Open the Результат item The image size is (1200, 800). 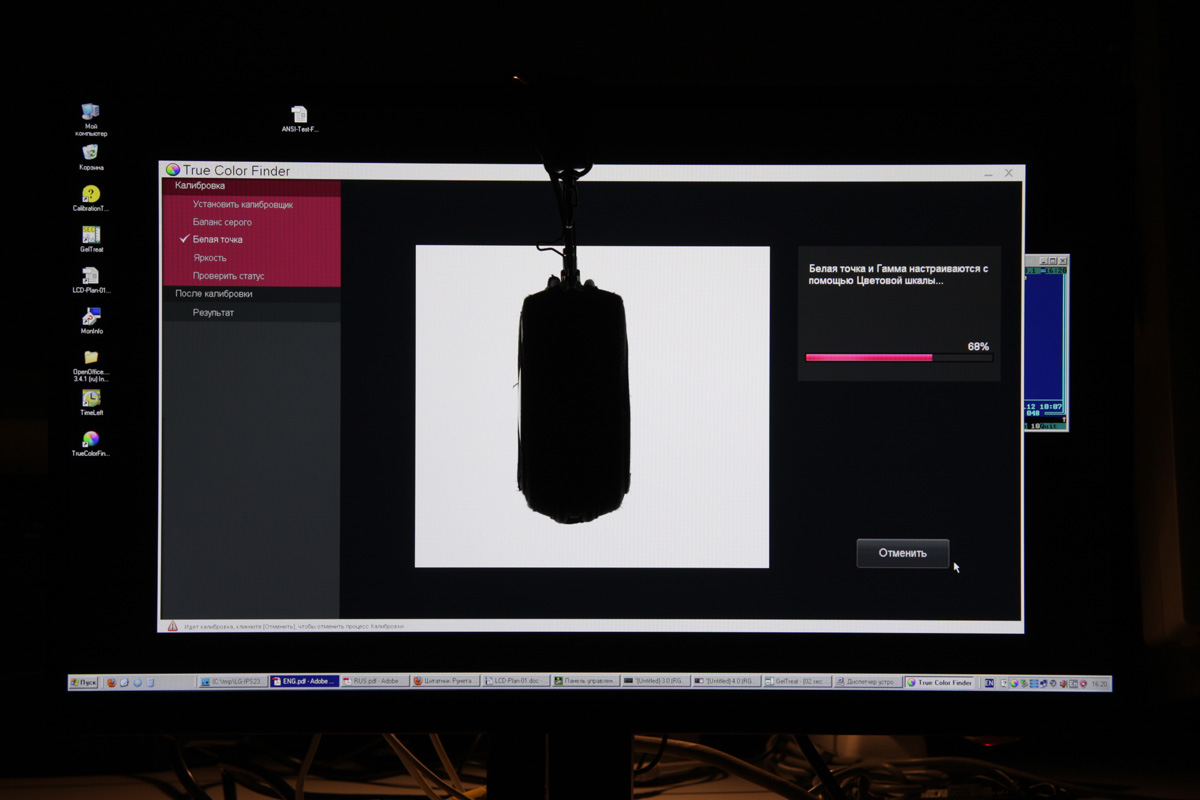pos(213,313)
